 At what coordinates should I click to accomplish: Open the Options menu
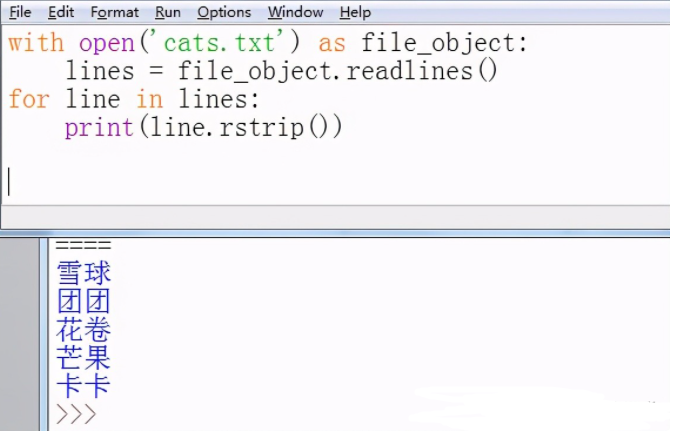click(224, 12)
